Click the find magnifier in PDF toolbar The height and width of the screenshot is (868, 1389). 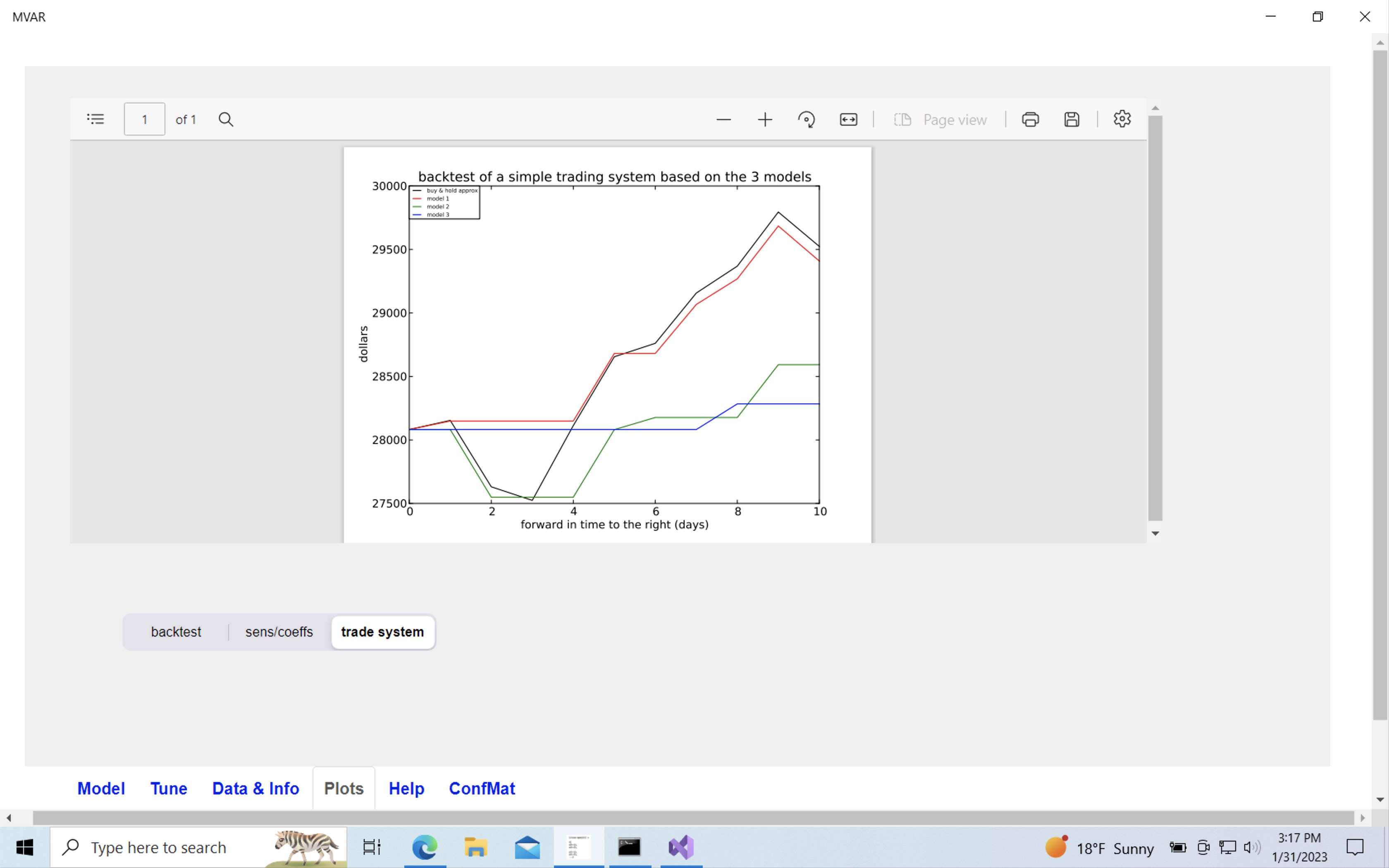226,119
